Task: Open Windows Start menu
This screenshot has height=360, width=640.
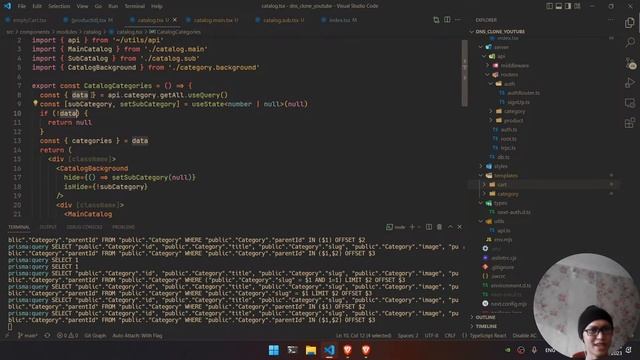Action: pyautogui.click(x=274, y=350)
